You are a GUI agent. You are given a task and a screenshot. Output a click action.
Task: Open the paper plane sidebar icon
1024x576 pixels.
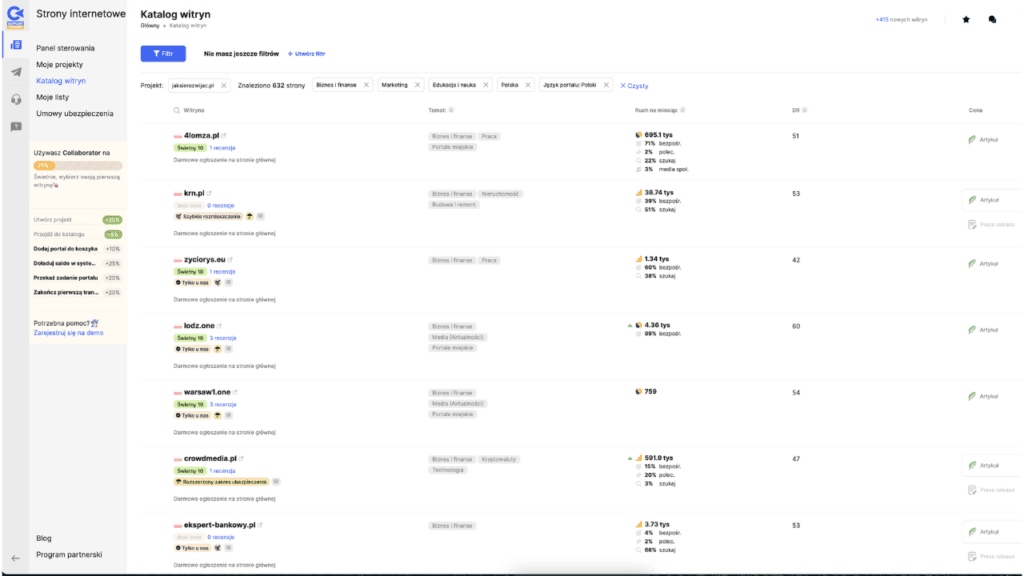(x=16, y=72)
